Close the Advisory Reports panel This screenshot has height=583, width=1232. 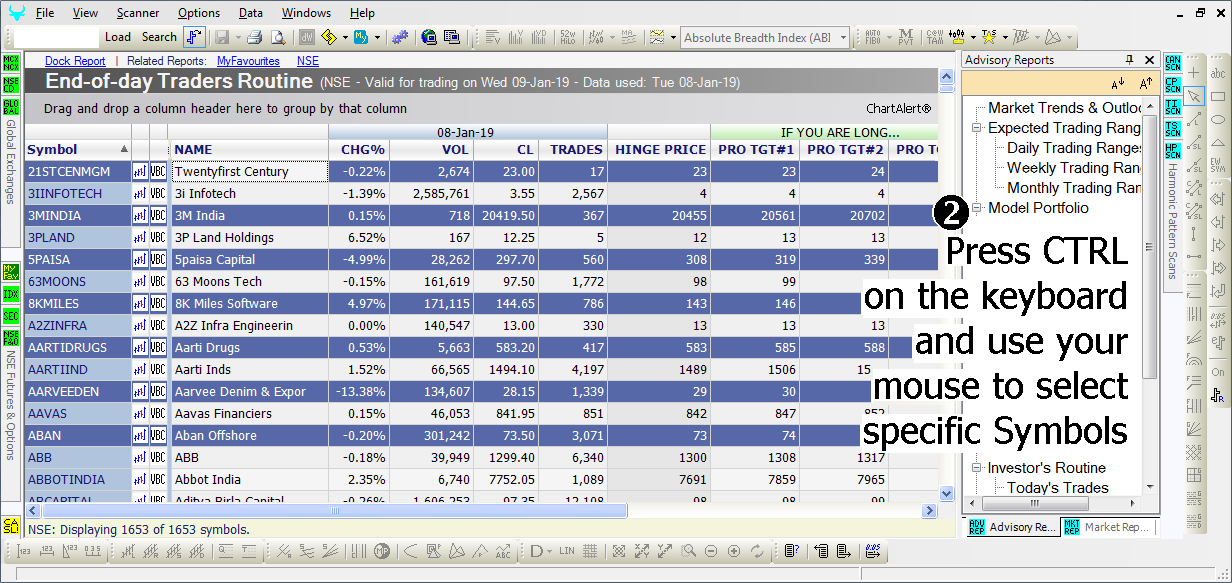(x=1149, y=60)
